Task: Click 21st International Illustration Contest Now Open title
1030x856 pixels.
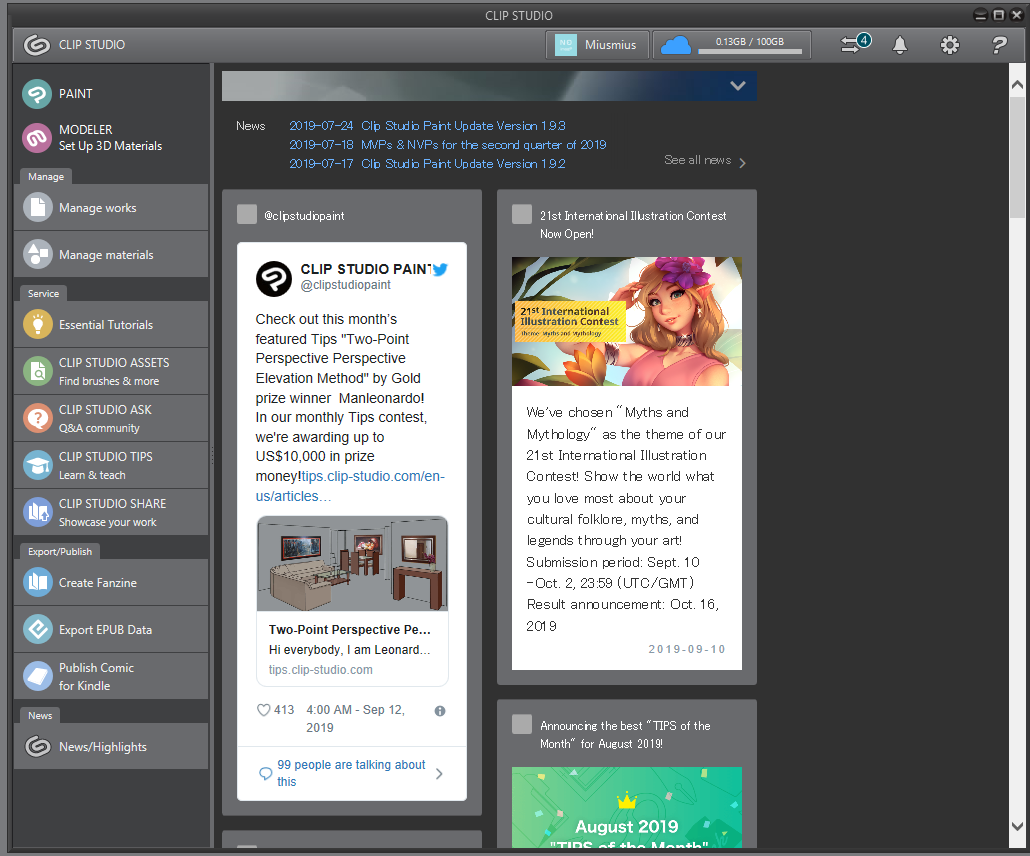Action: click(633, 225)
